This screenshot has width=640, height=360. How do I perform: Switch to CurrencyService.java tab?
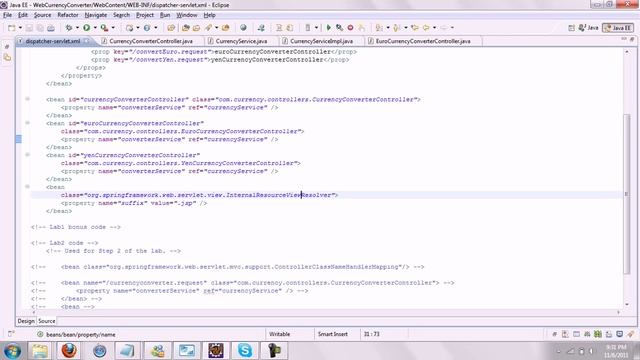pos(241,41)
